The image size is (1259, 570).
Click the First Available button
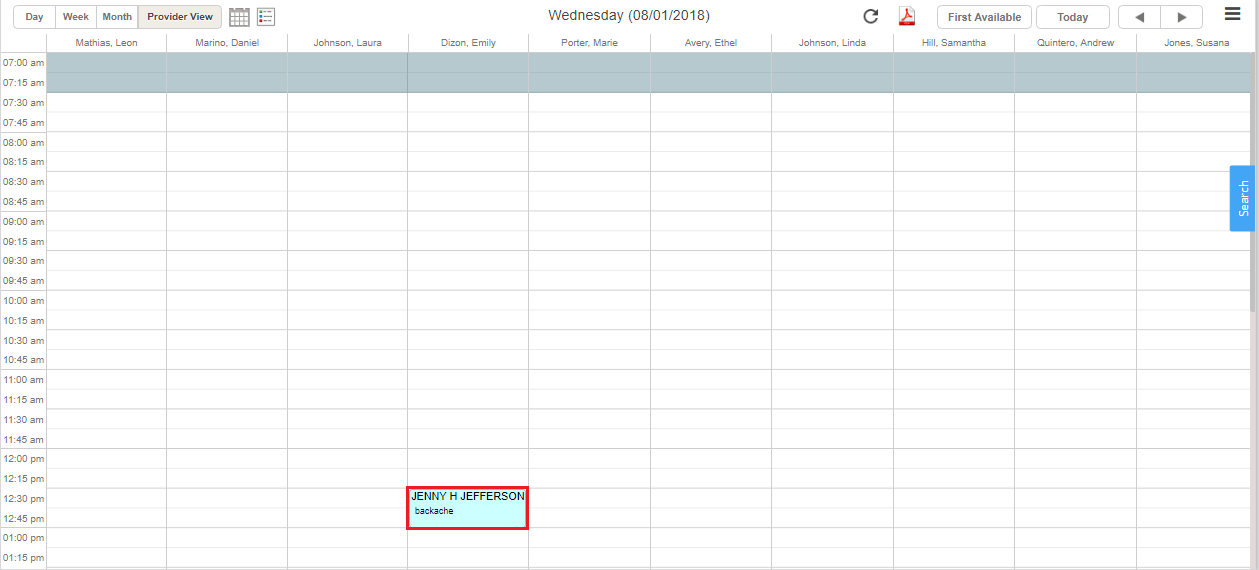point(984,17)
